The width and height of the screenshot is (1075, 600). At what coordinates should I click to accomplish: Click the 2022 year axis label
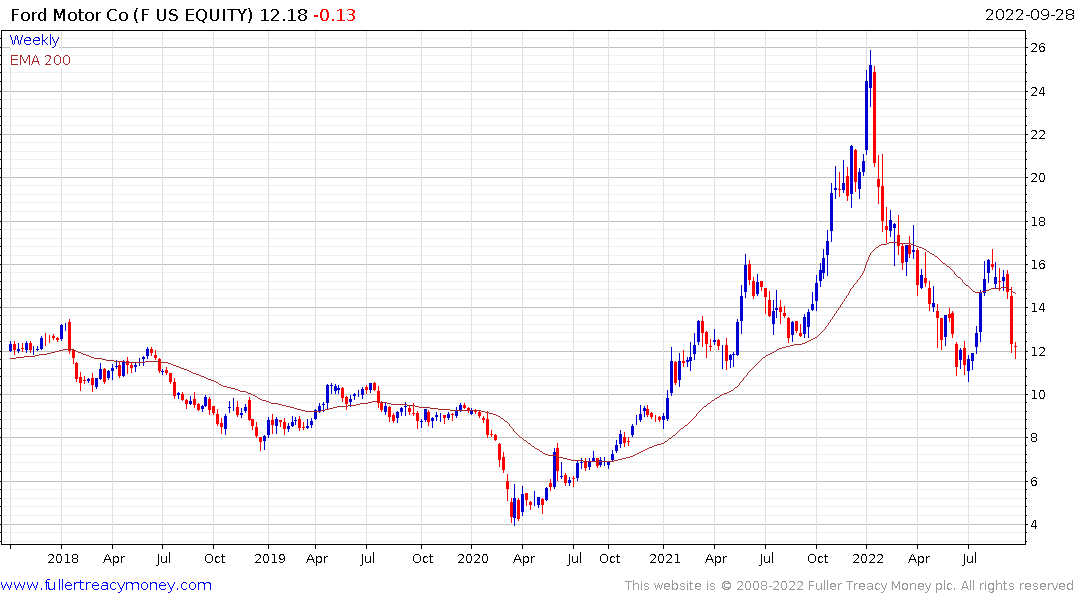[x=867, y=559]
